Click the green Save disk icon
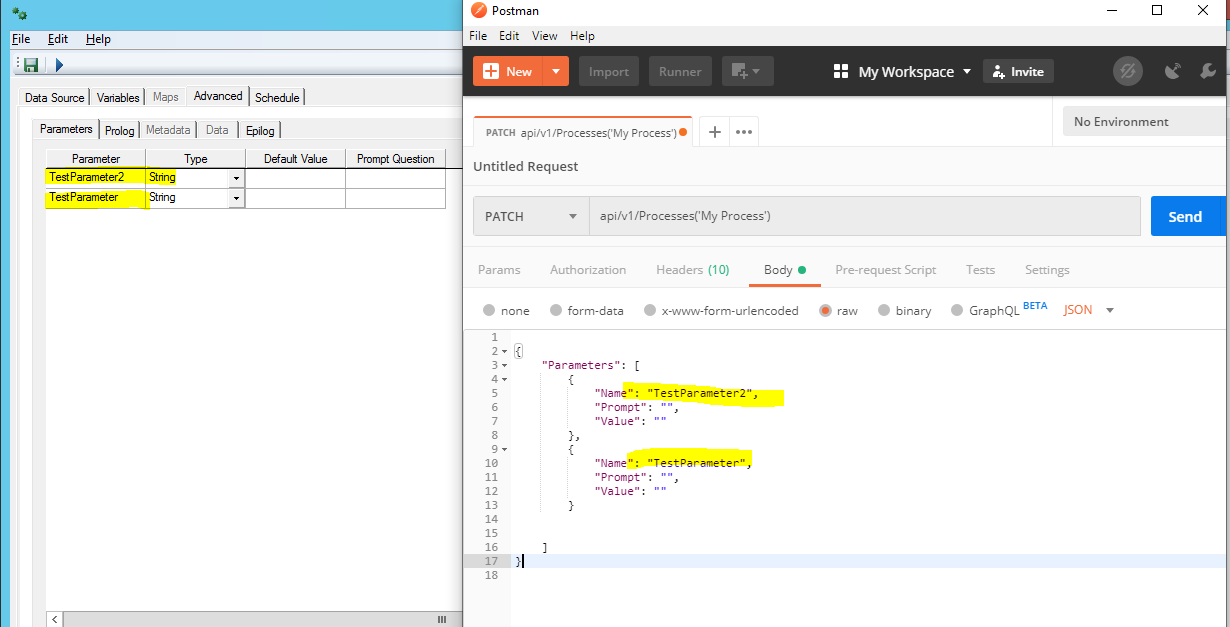 31,65
